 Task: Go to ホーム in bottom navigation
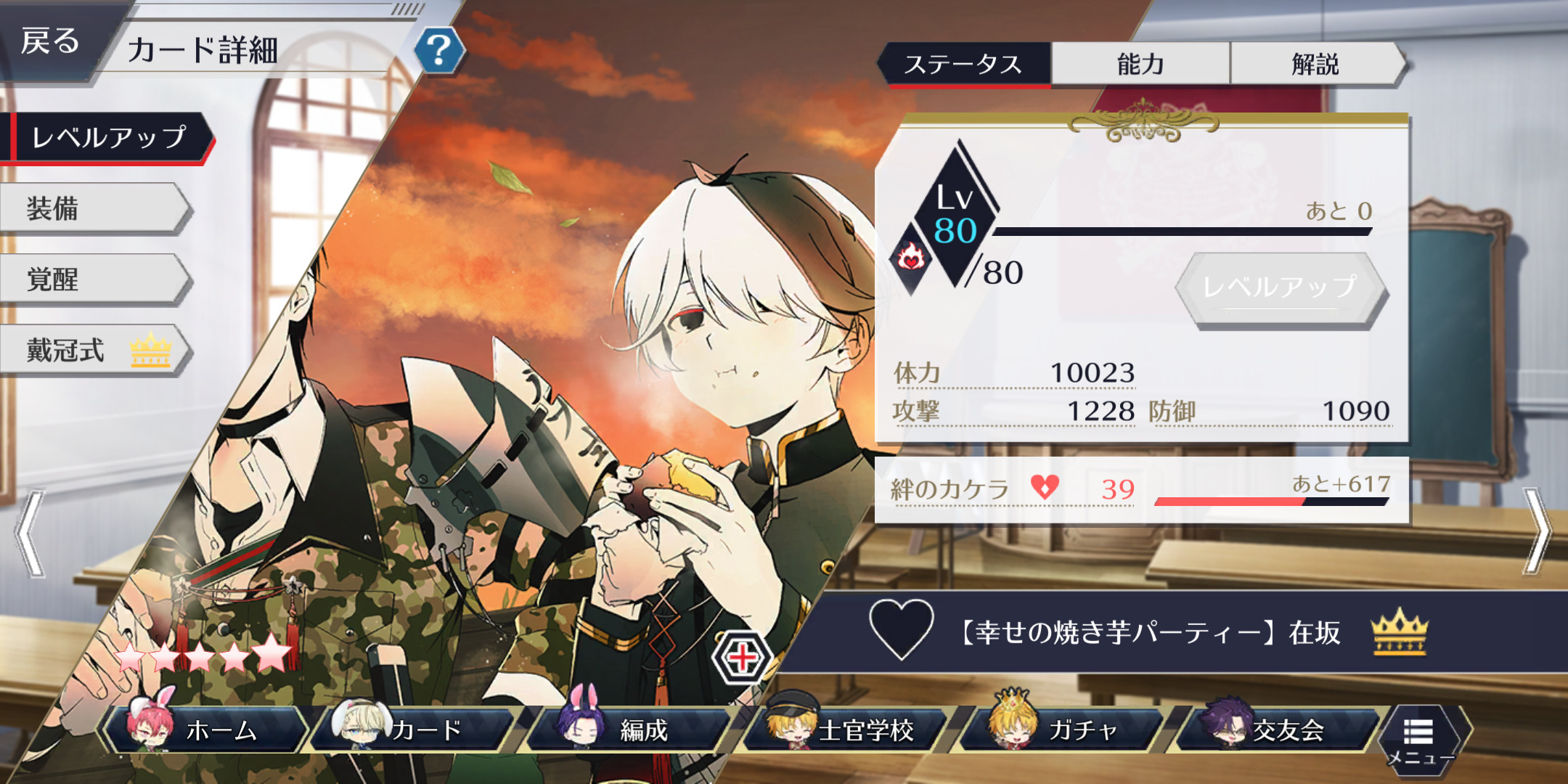coord(203,729)
